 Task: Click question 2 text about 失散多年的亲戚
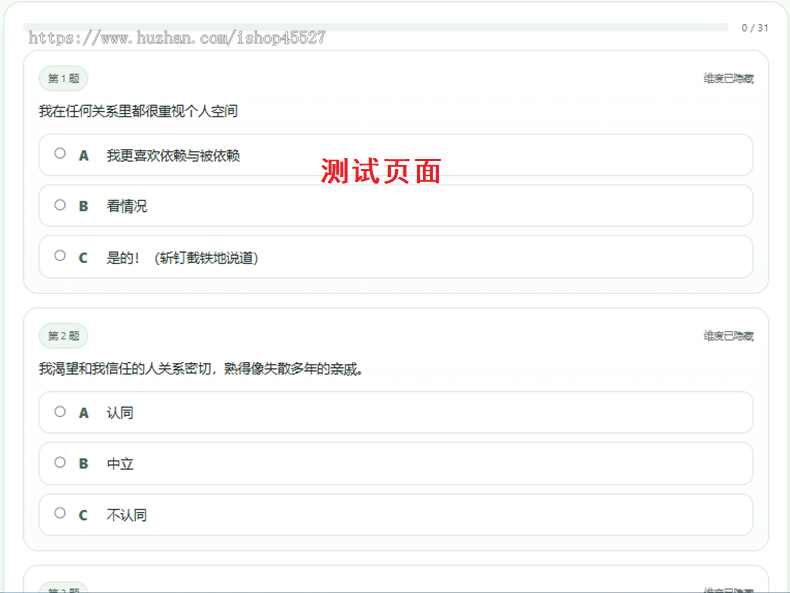coord(201,369)
